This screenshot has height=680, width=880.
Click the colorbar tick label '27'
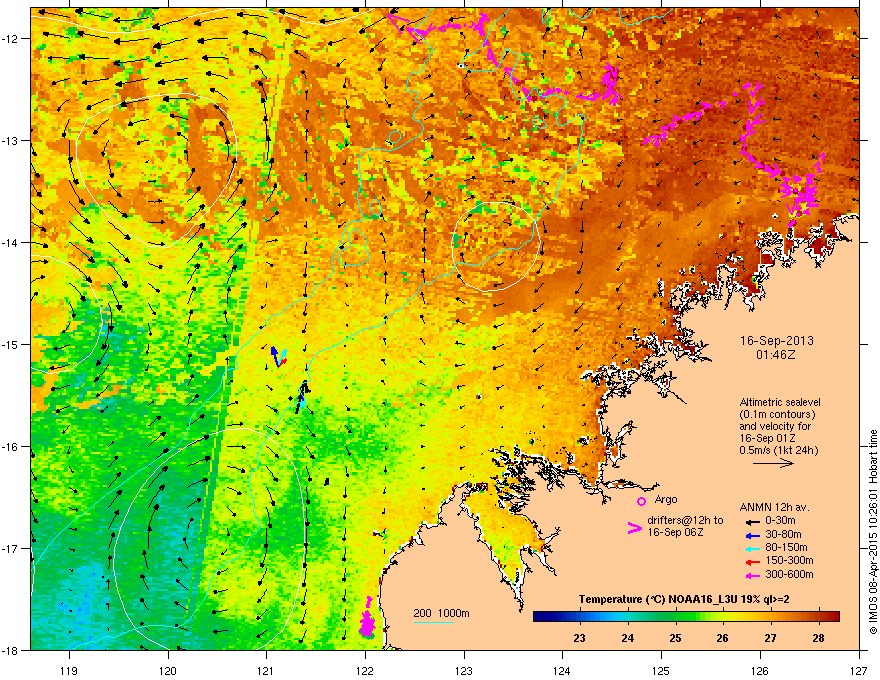click(770, 638)
